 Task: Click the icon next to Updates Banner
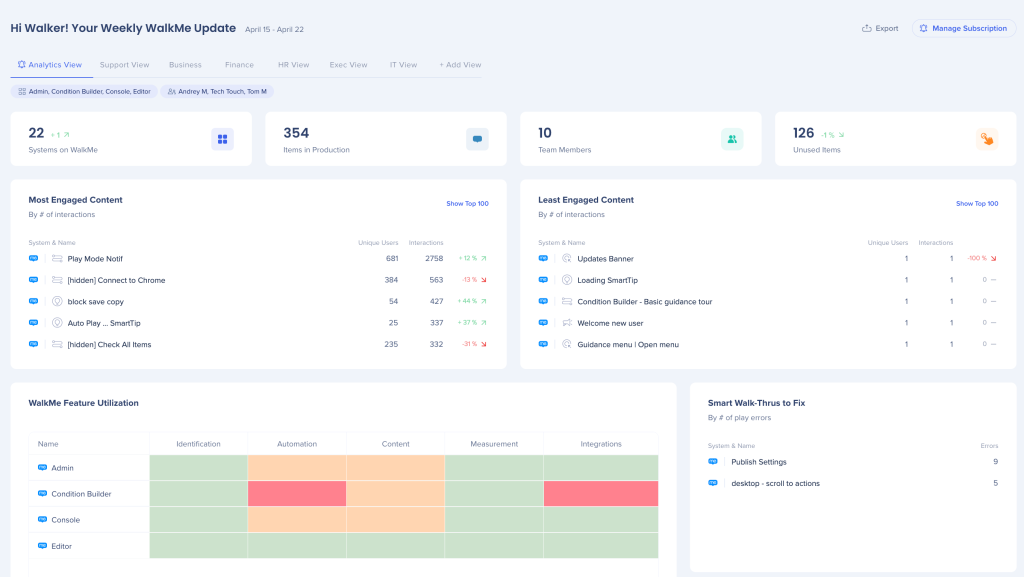567,258
